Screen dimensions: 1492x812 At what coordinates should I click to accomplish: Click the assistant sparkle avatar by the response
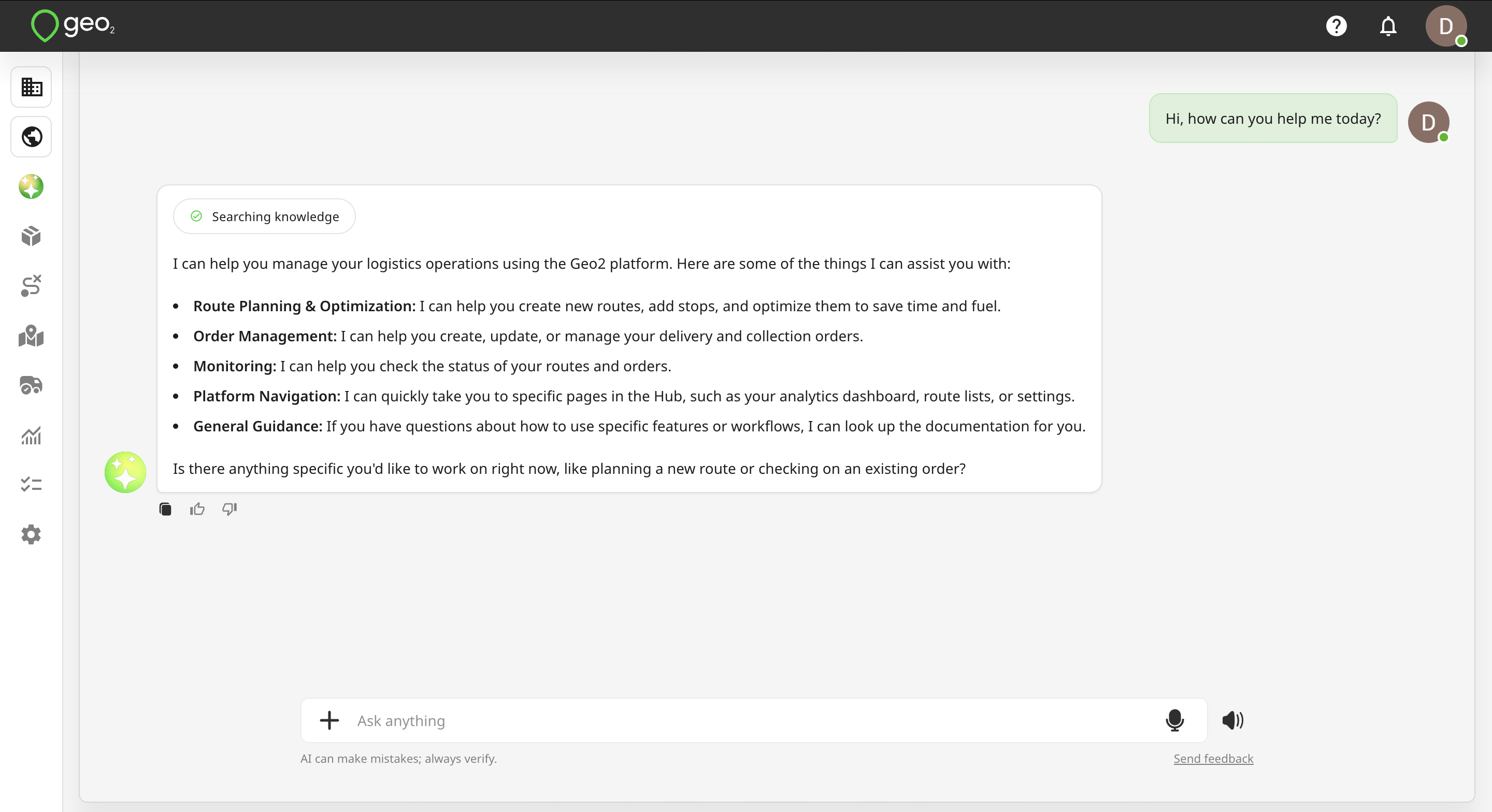[x=125, y=472]
